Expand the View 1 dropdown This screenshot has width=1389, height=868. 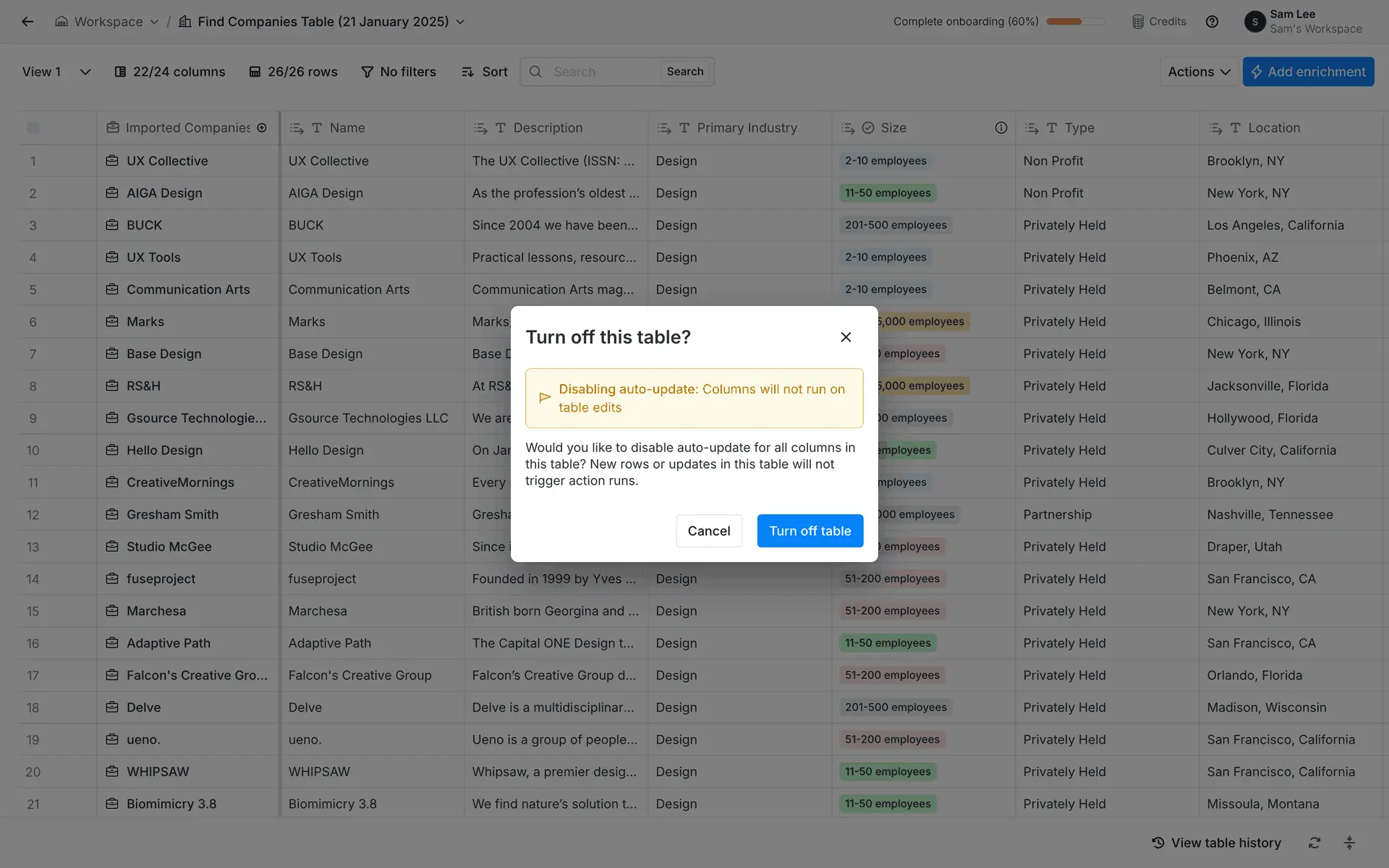[85, 72]
